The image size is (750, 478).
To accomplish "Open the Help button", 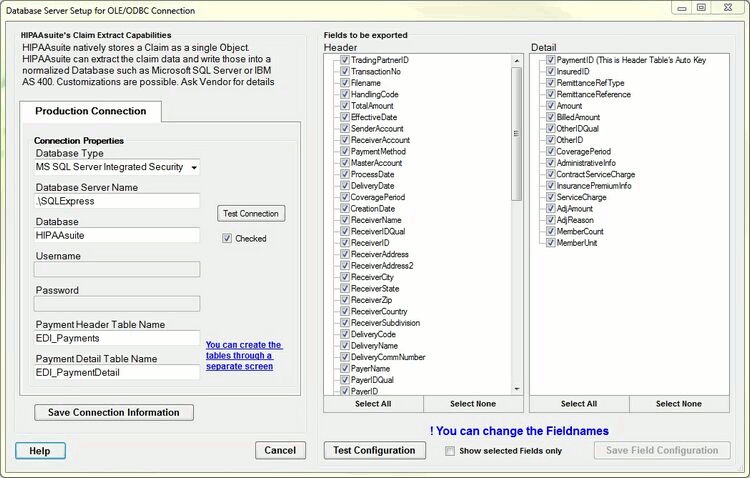I will coord(40,451).
